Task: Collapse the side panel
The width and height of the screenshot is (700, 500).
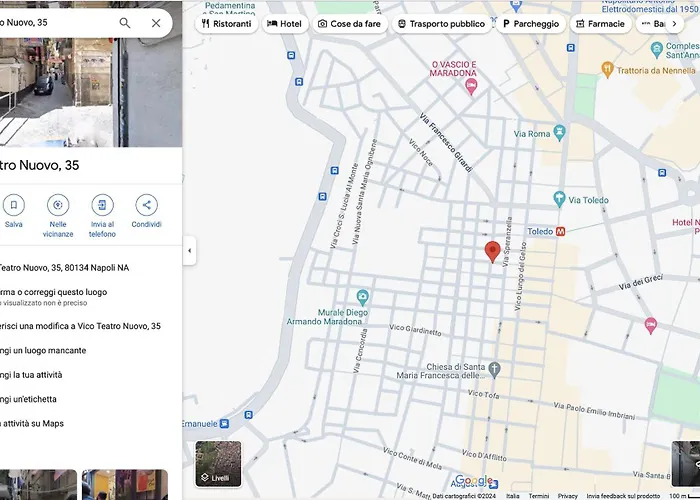Action: (x=189, y=250)
